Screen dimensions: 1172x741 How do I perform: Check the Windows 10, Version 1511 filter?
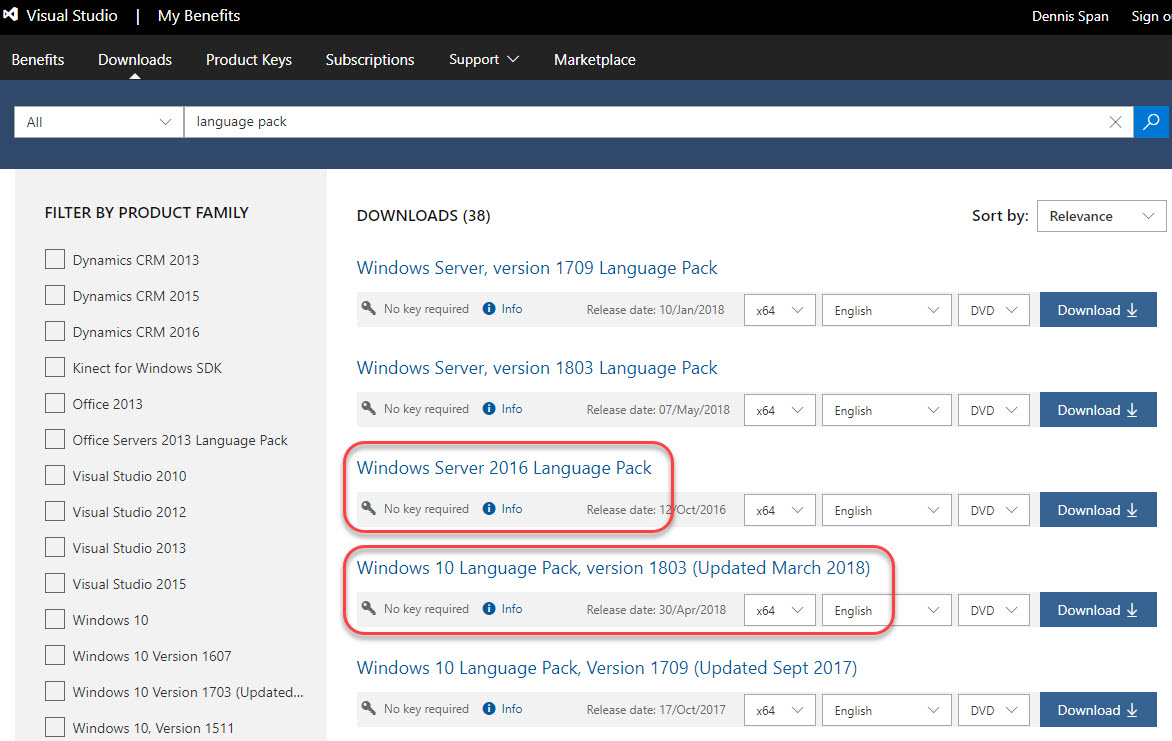(x=55, y=727)
